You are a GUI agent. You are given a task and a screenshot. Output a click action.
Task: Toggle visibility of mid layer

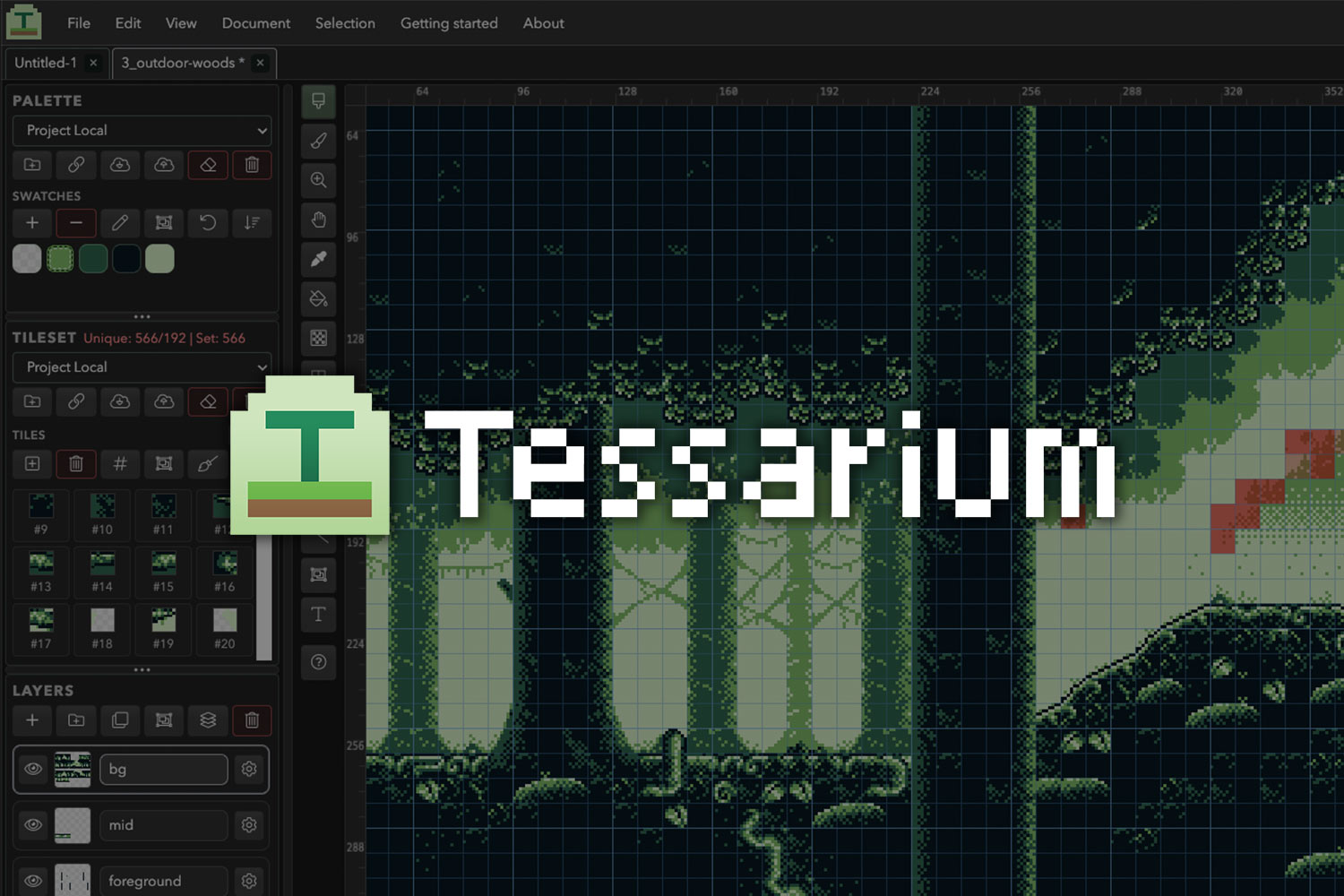33,824
